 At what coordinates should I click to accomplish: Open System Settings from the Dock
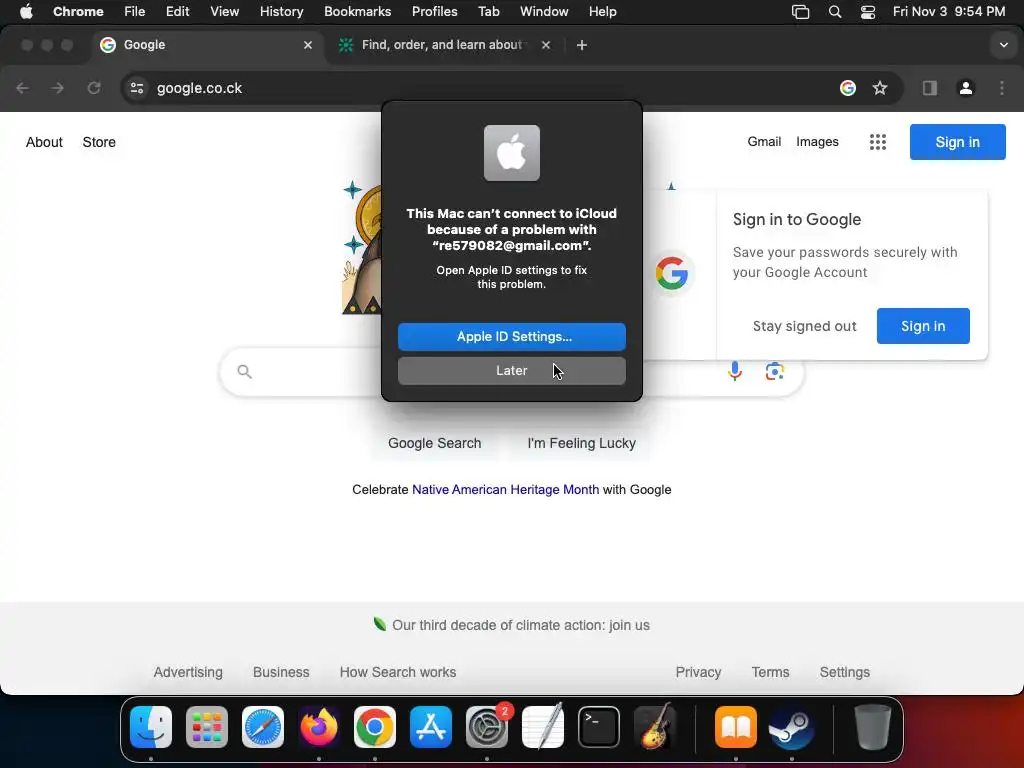(487, 727)
